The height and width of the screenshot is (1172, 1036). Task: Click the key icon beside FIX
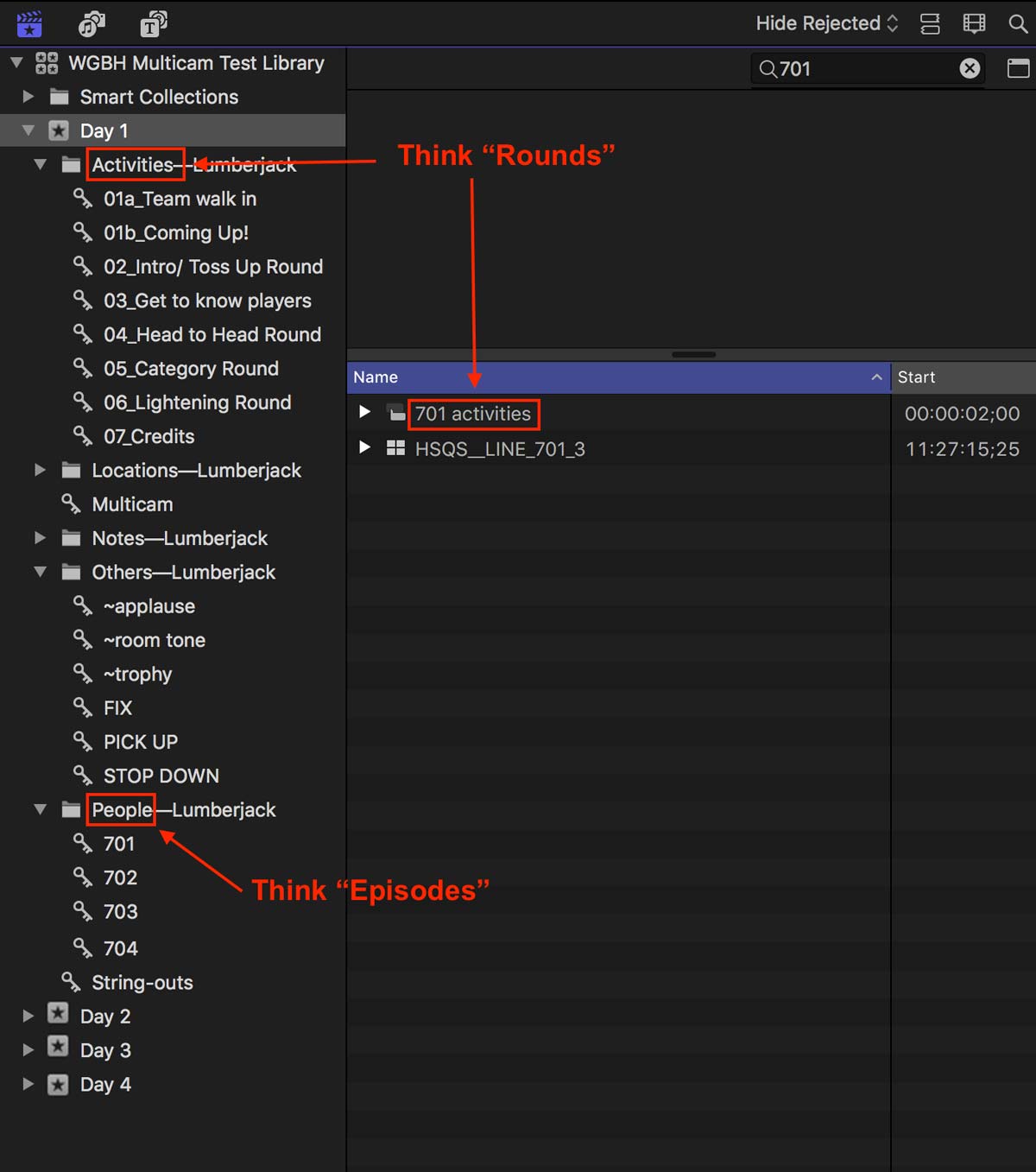pos(83,706)
